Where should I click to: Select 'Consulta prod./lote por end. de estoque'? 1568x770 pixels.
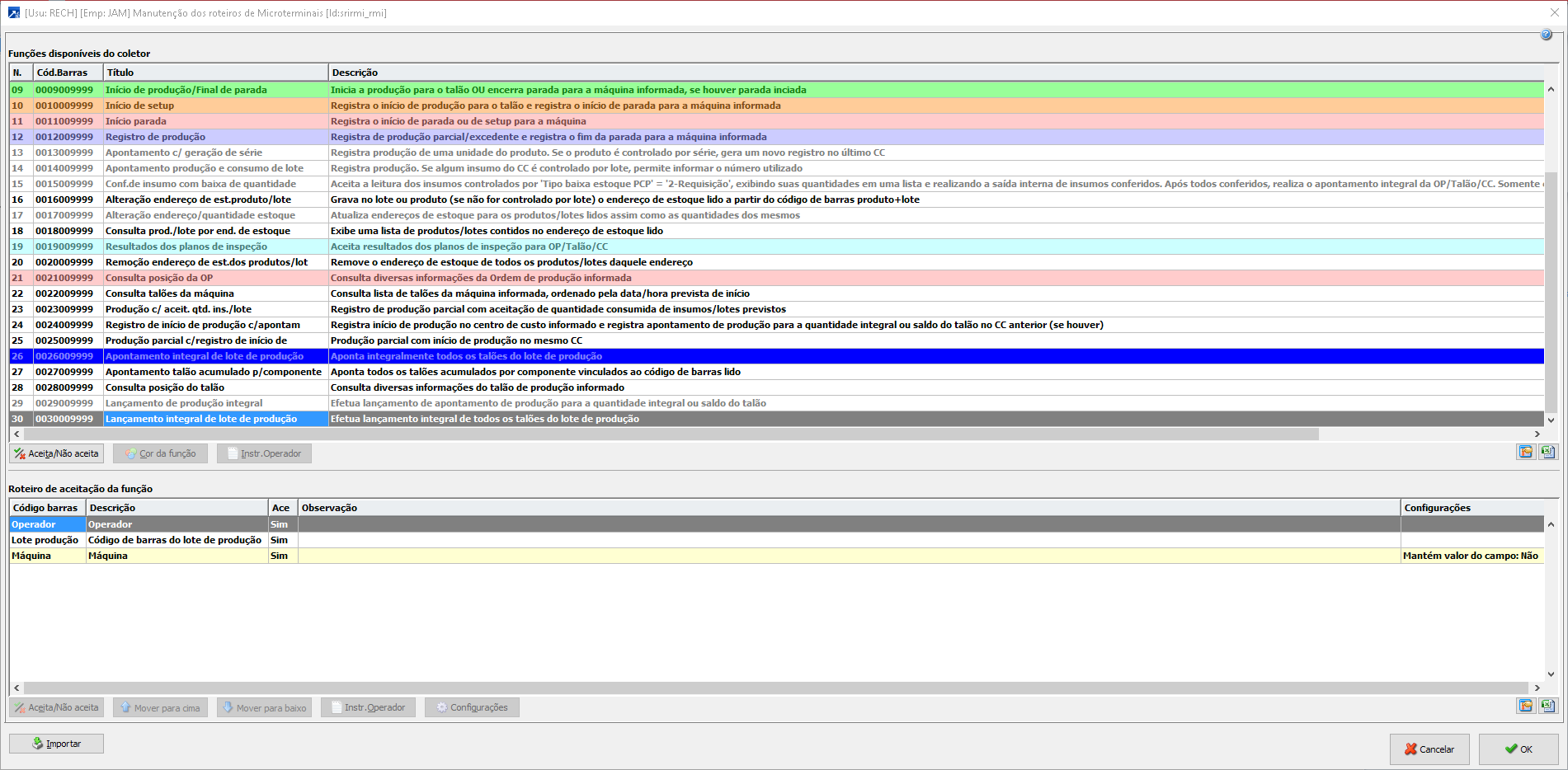point(776,231)
